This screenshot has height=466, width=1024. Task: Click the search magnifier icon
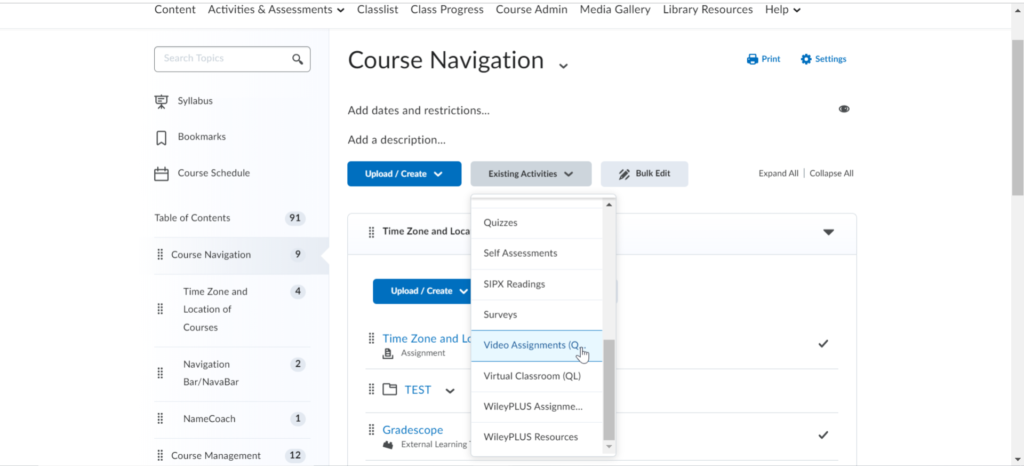(x=297, y=59)
